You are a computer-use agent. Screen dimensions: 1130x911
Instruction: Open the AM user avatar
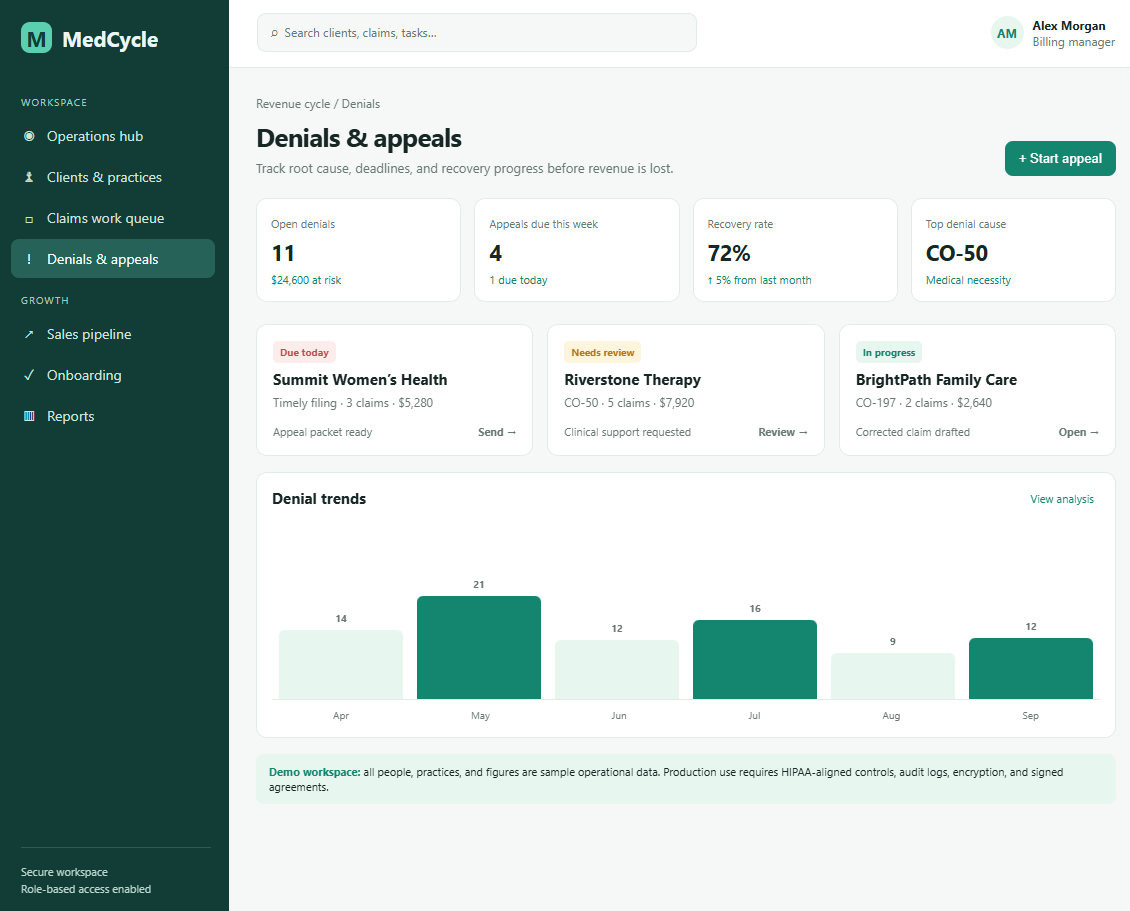click(x=1007, y=33)
